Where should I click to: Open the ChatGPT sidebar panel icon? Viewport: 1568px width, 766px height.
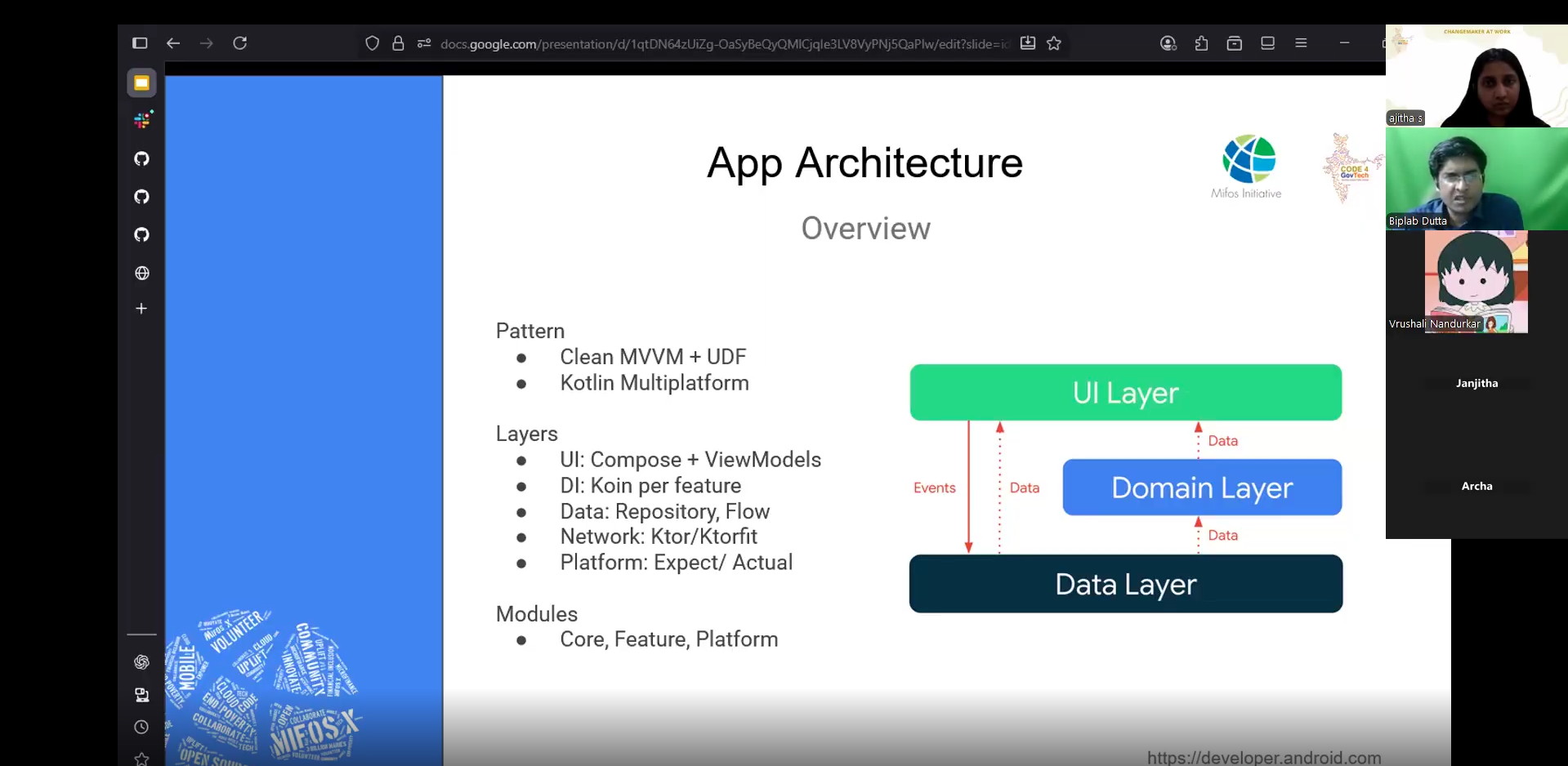tap(141, 661)
